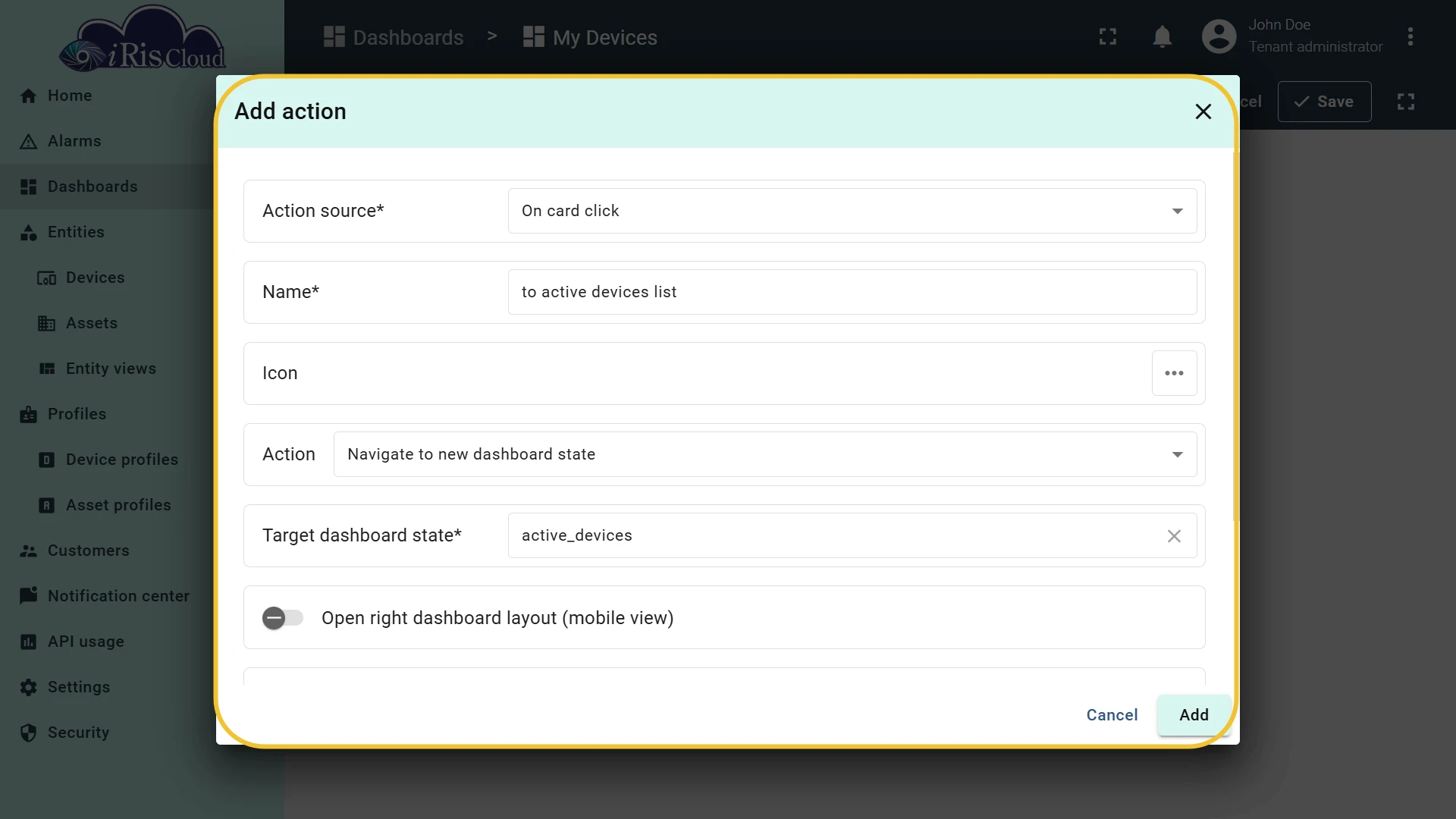Open Device profiles in the sidebar
The height and width of the screenshot is (819, 1456).
(106, 460)
